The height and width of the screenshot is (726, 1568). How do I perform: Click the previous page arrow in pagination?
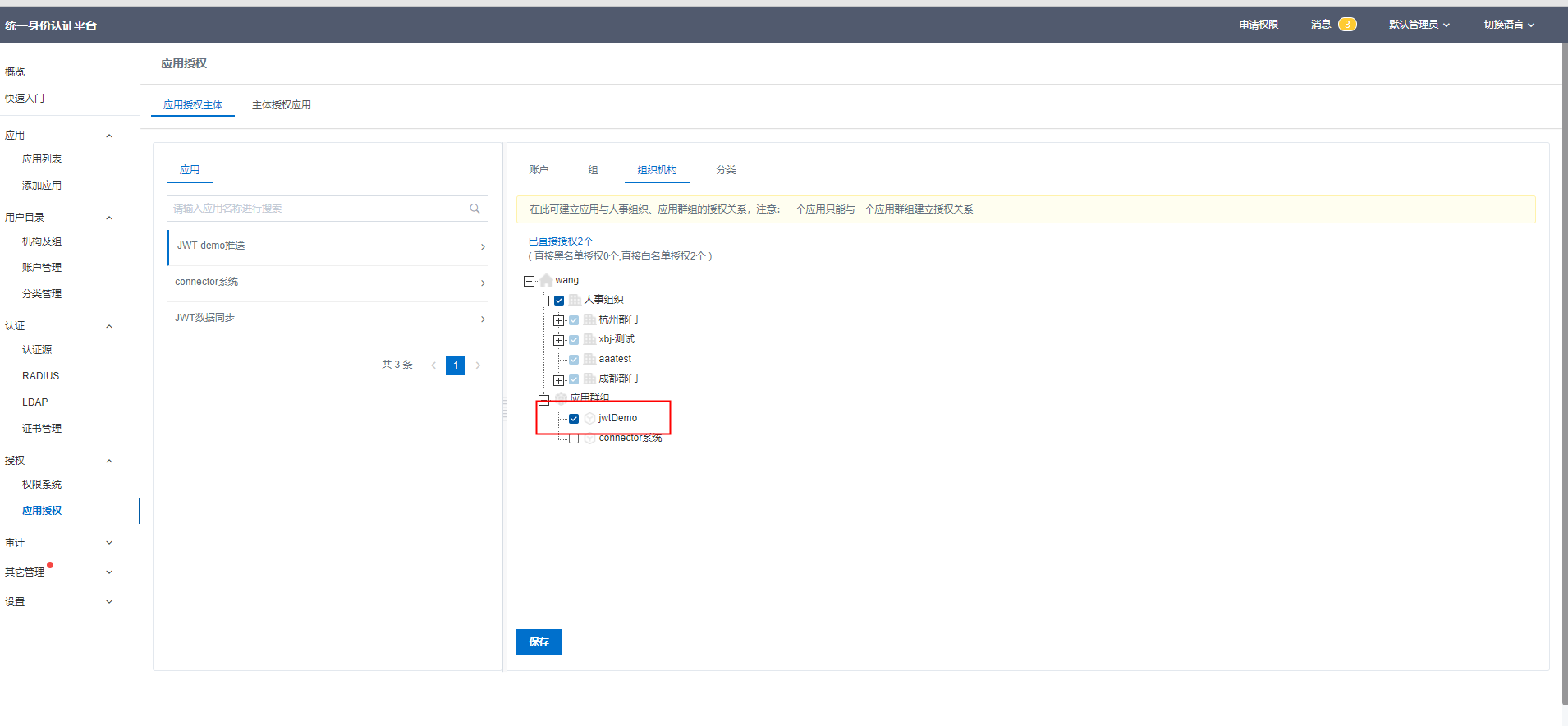click(433, 365)
